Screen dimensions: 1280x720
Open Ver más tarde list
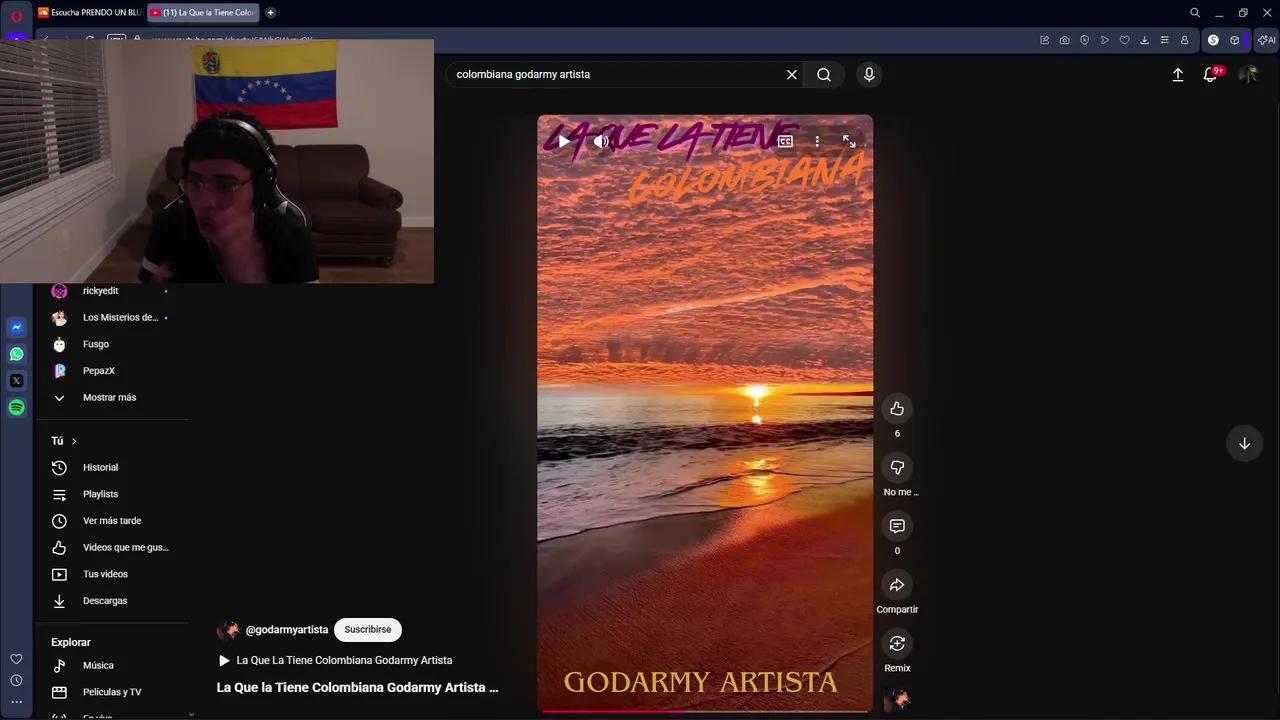click(x=111, y=521)
